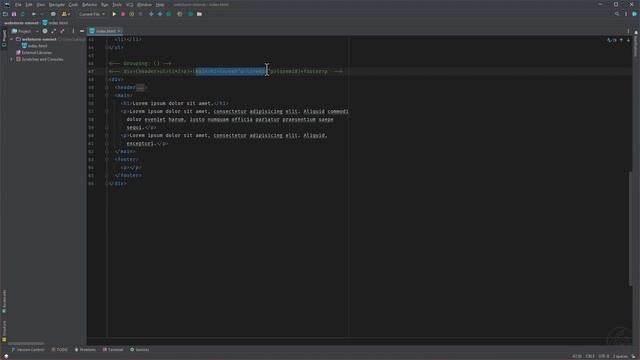Go to previous highlighted error arrow
Image resolution: width=640 pixels, height=360 pixels.
coord(621,40)
